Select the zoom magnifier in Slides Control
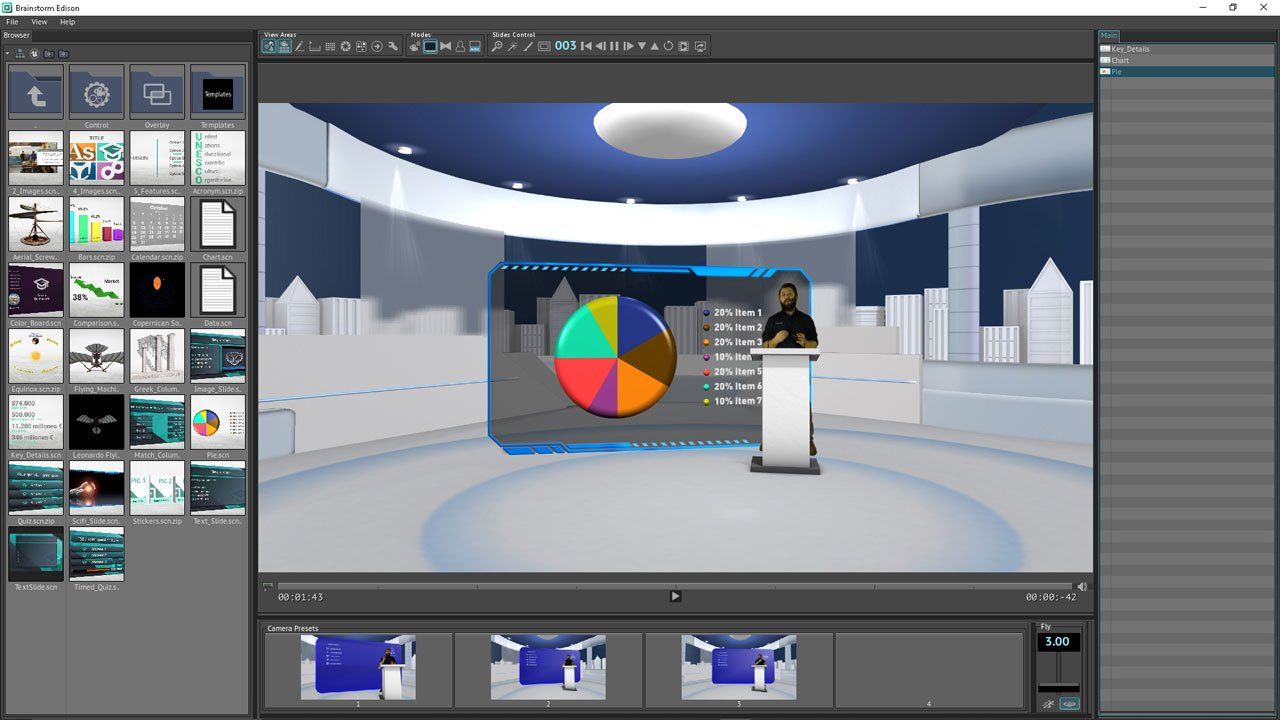This screenshot has width=1280, height=720. click(496, 46)
